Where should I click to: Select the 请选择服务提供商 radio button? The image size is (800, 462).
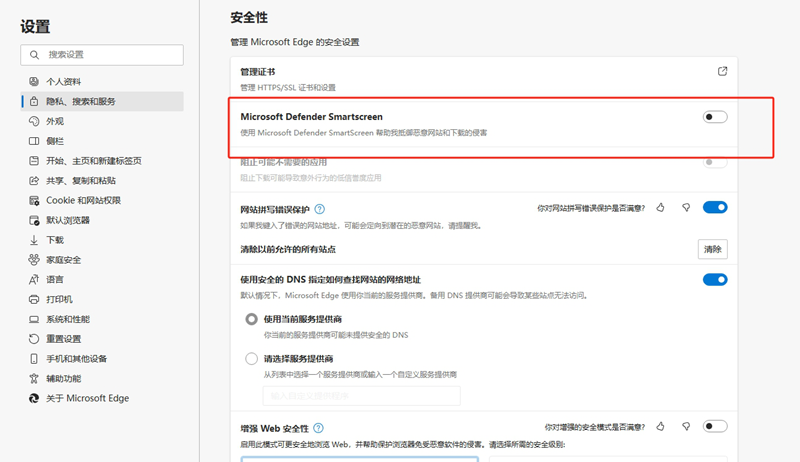tap(252, 359)
